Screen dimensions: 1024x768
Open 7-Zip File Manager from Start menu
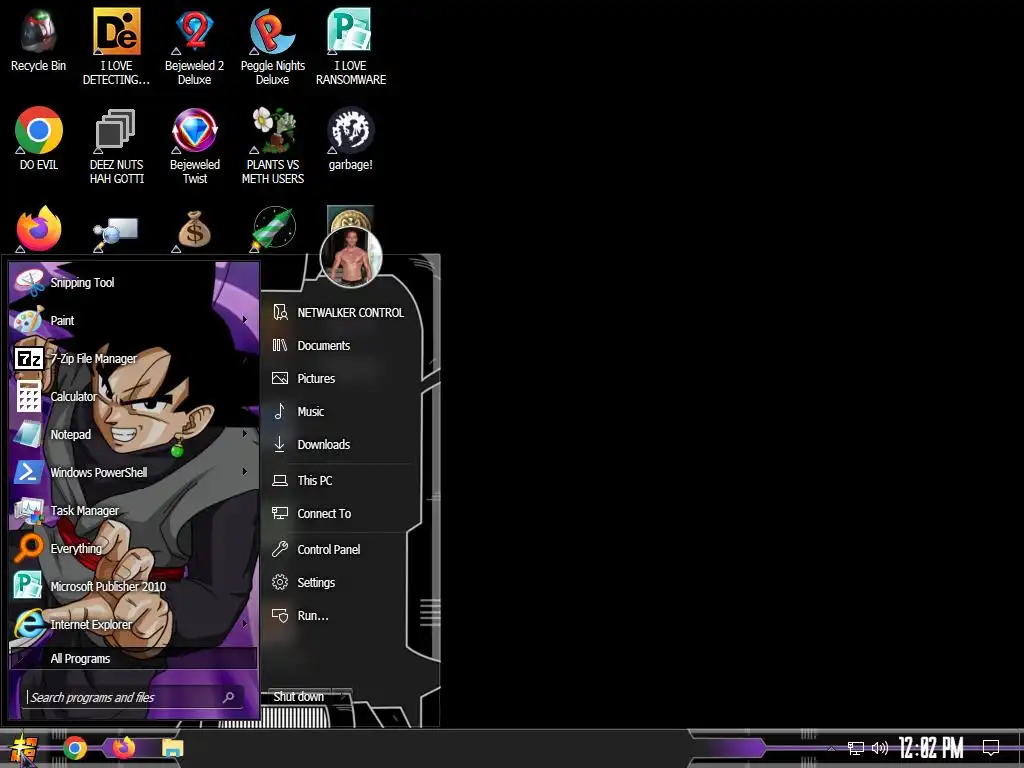pyautogui.click(x=133, y=359)
